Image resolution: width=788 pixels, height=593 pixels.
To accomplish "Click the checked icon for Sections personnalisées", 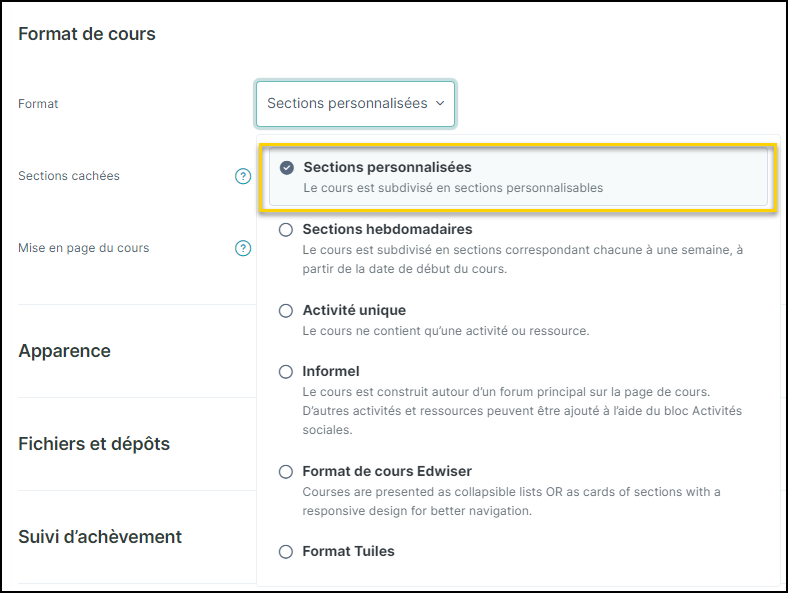I will [287, 167].
